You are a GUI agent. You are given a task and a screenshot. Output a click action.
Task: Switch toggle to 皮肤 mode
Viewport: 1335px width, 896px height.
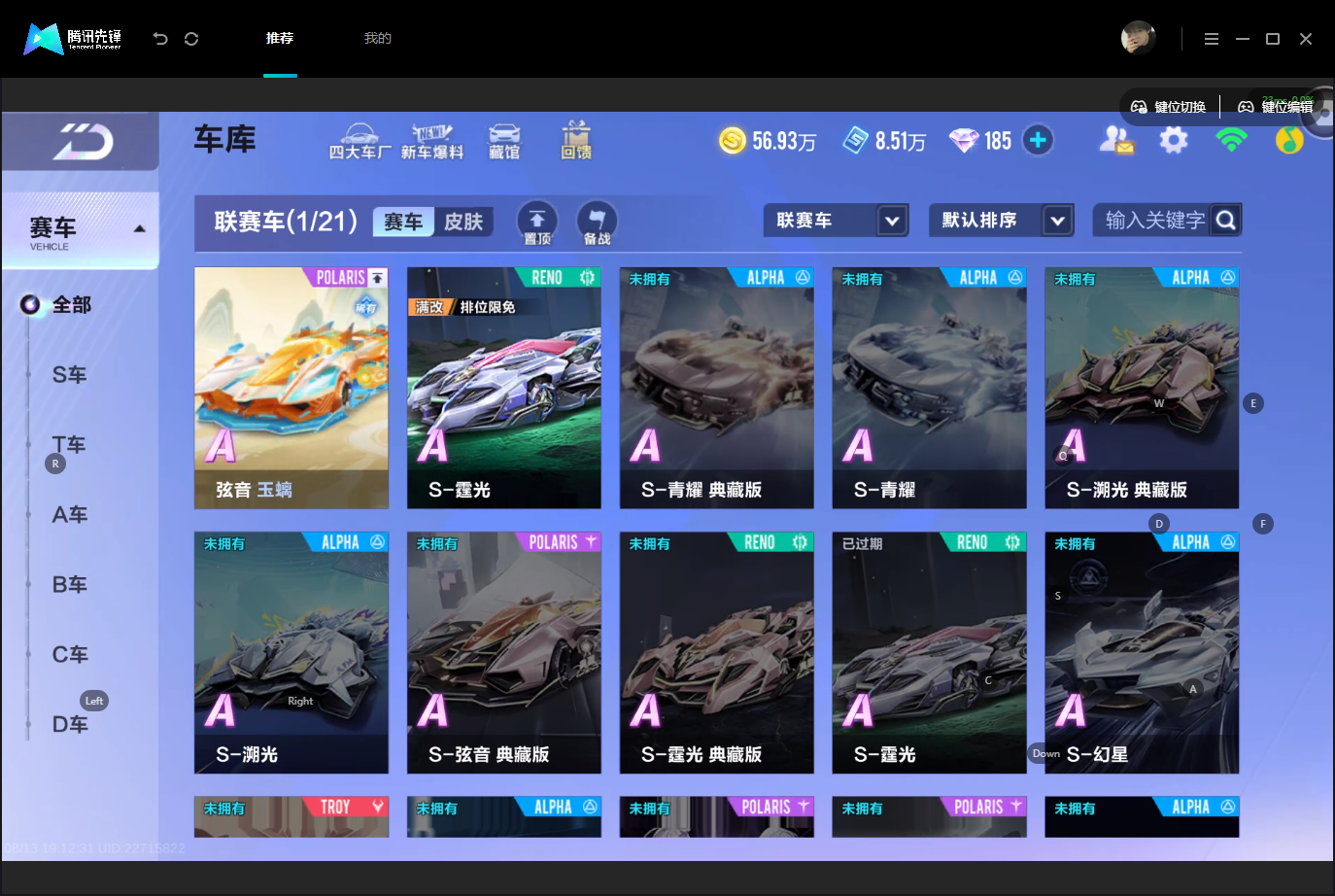coord(463,222)
